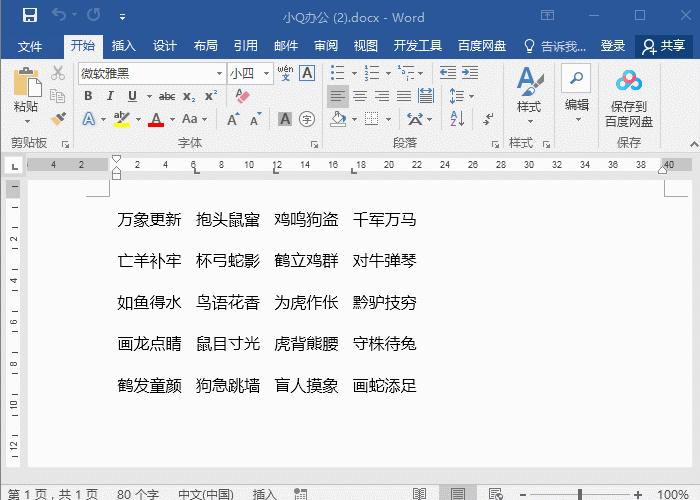
Task: Open the font size dropdown 小四
Action: click(266, 73)
